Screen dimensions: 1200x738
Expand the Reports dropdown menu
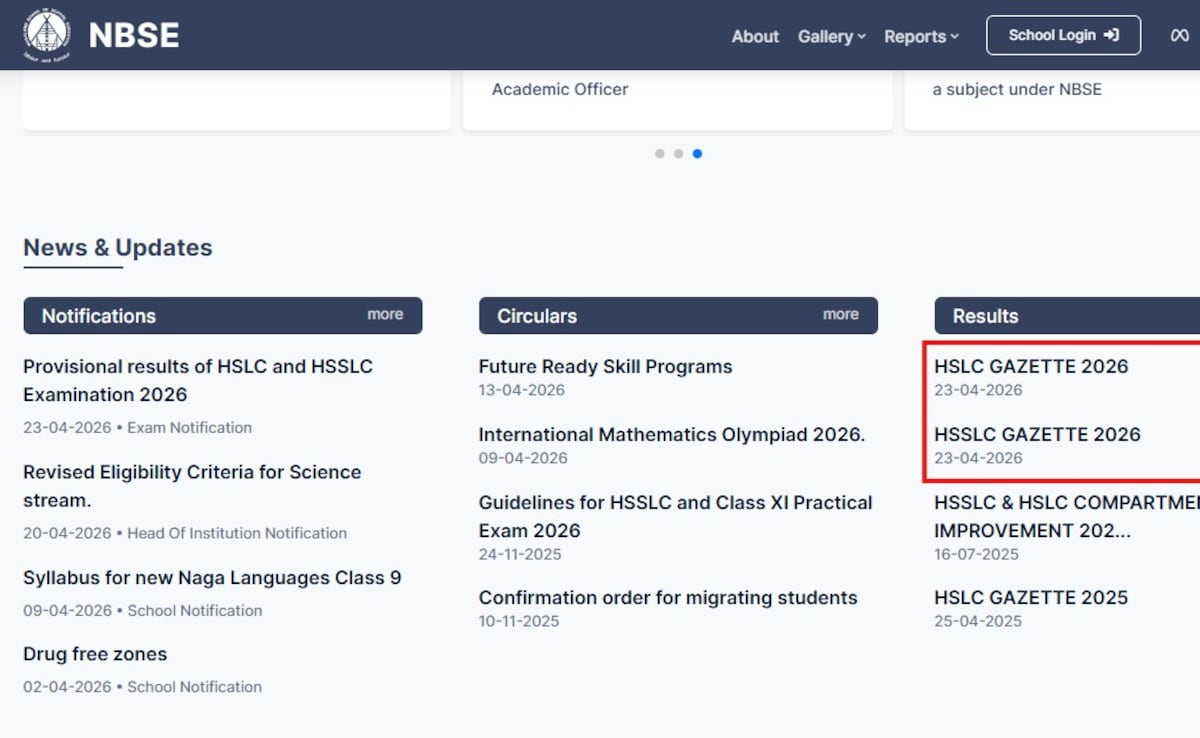(921, 36)
